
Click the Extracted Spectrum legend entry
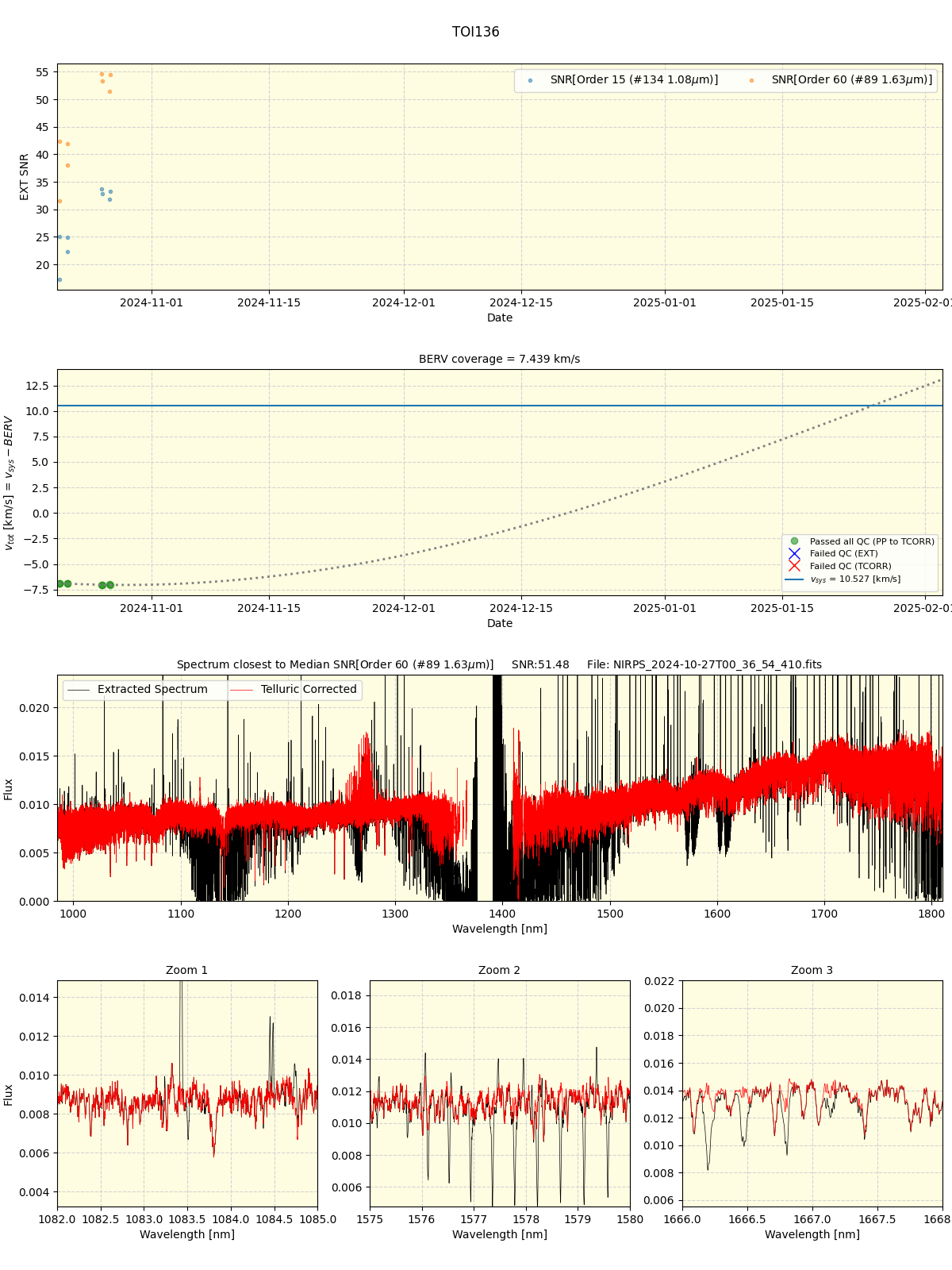coord(137,689)
